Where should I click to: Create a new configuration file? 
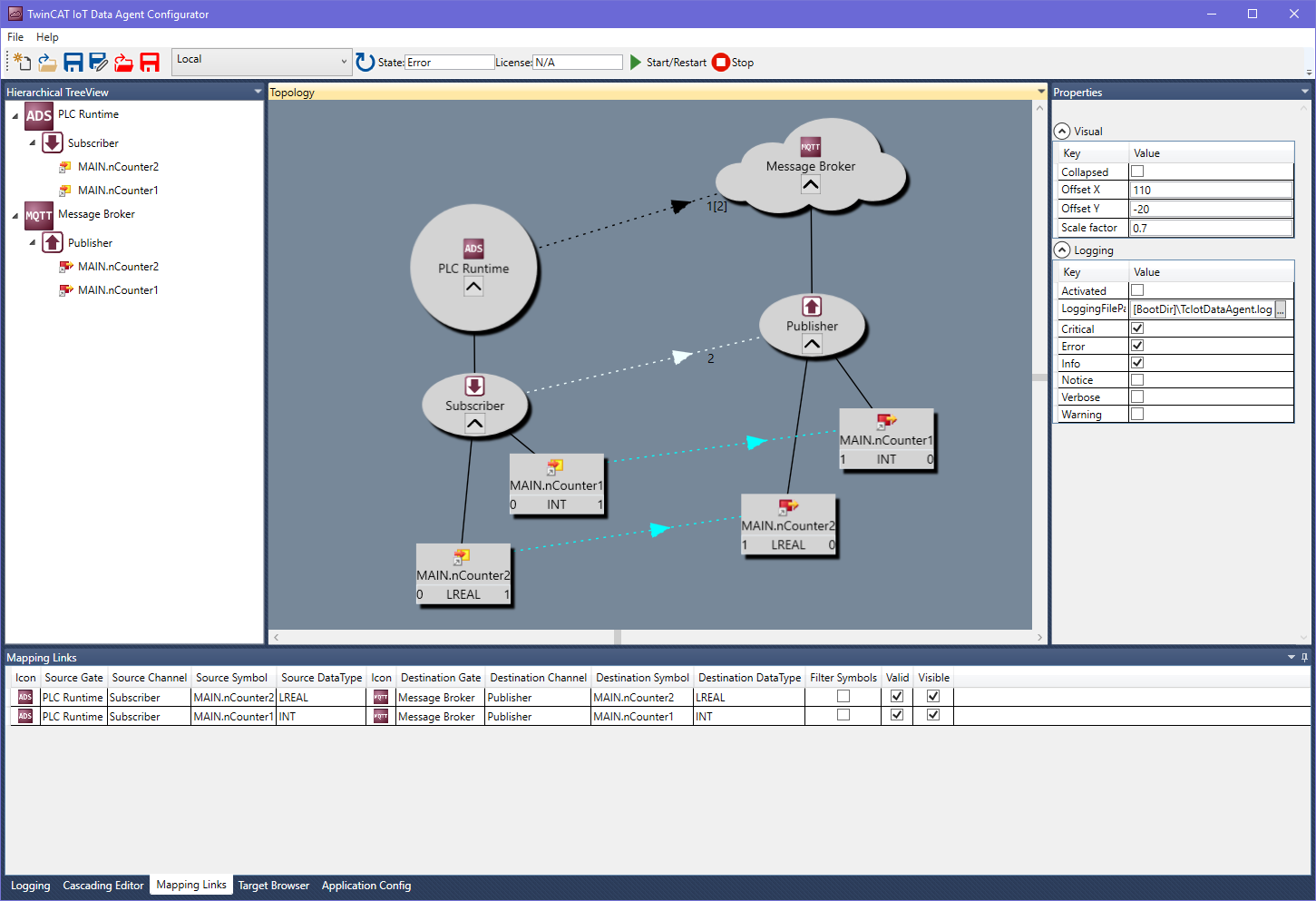point(23,62)
